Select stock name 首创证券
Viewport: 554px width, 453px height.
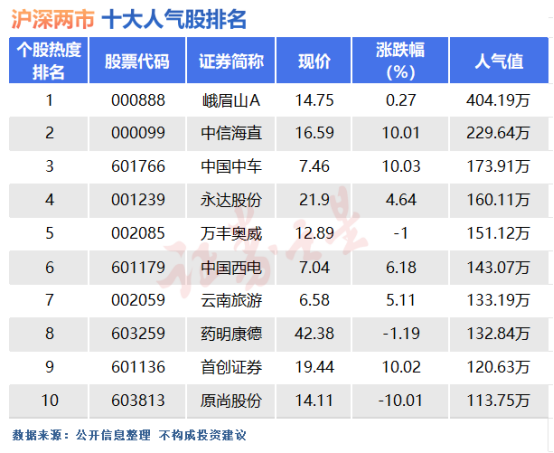point(231,367)
